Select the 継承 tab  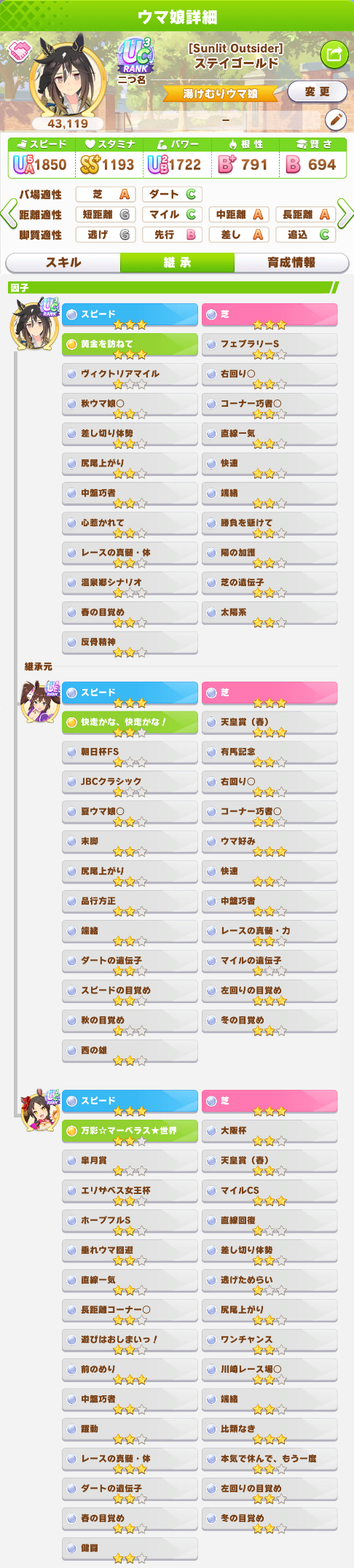coord(177,262)
